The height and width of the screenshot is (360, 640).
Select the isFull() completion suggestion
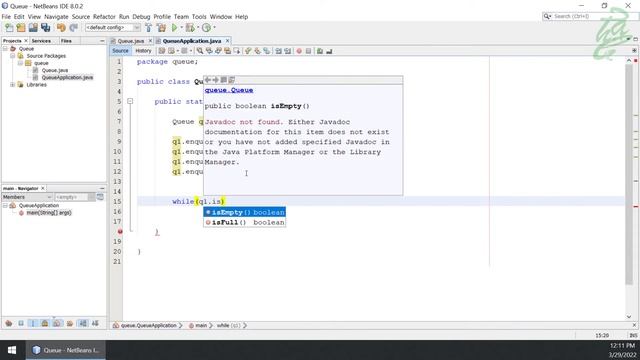click(x=244, y=222)
